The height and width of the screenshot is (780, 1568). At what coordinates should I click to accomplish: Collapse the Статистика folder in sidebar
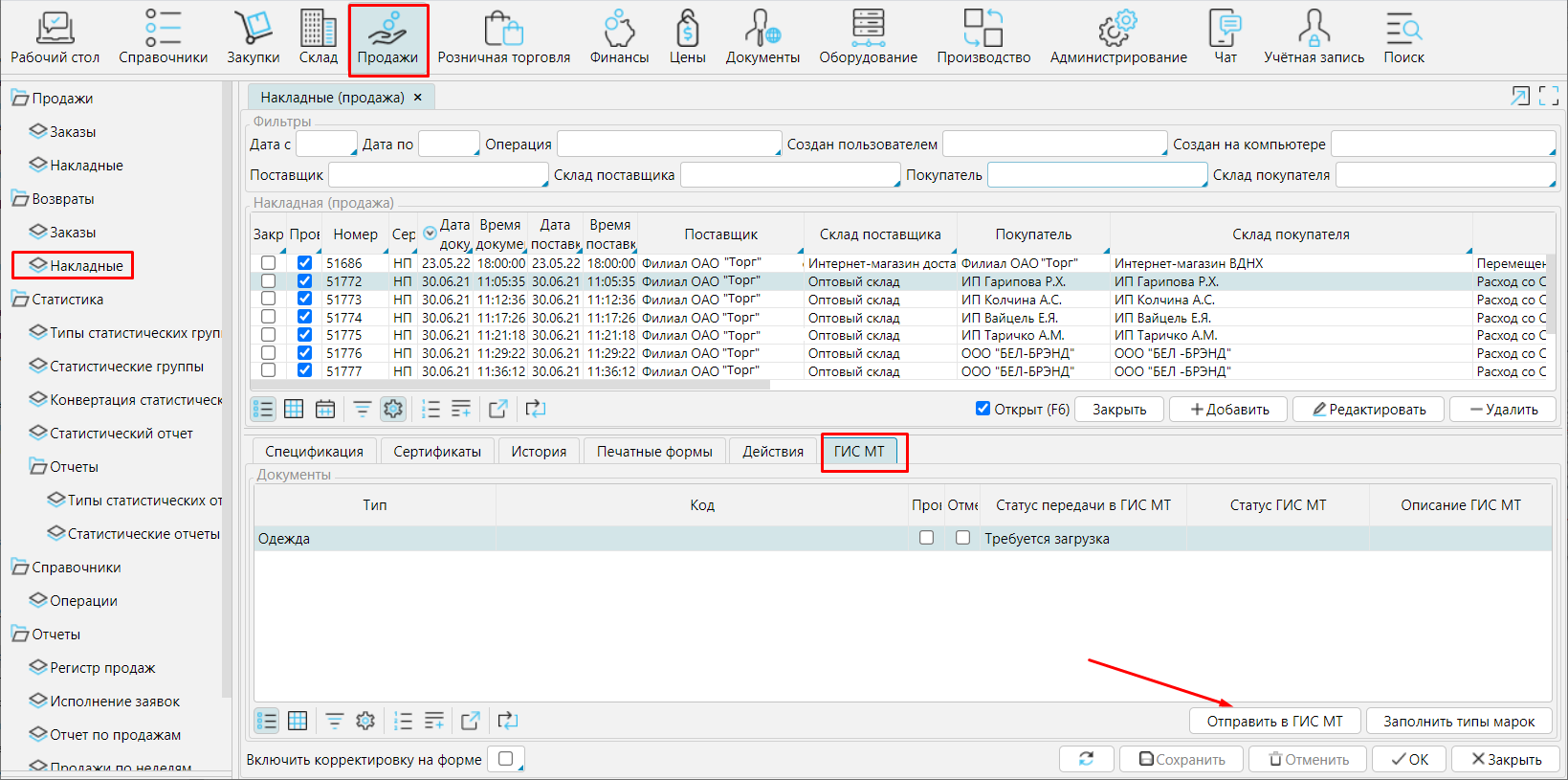pyautogui.click(x=20, y=300)
